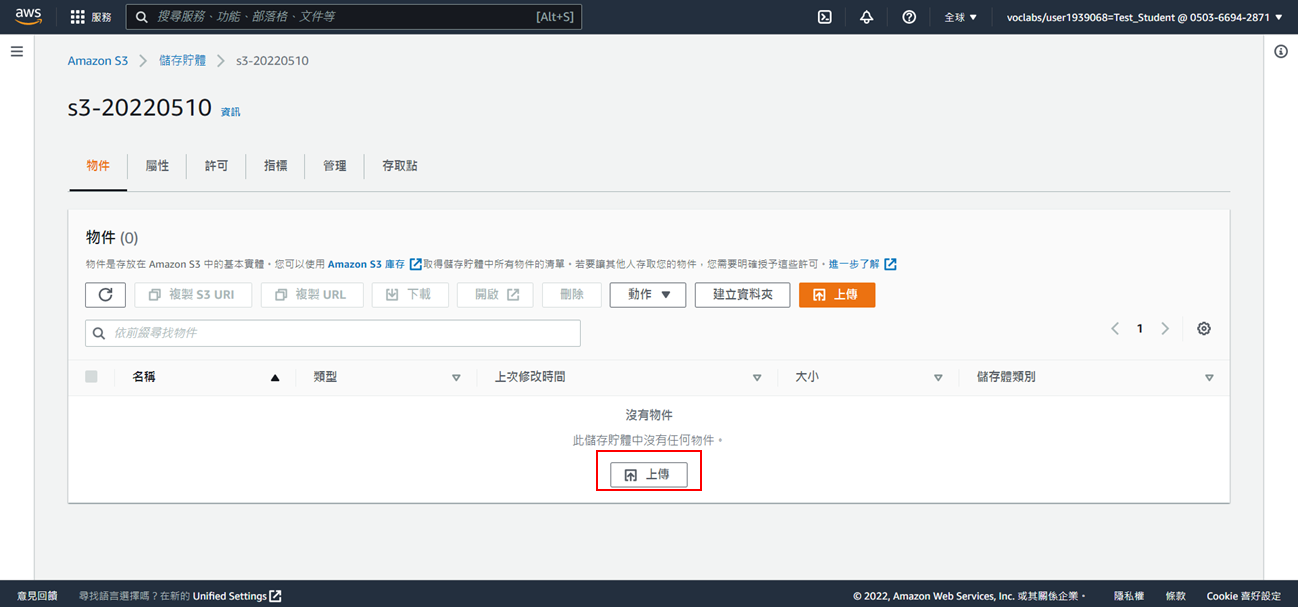
Task: Click the refresh objects button
Action: point(105,295)
